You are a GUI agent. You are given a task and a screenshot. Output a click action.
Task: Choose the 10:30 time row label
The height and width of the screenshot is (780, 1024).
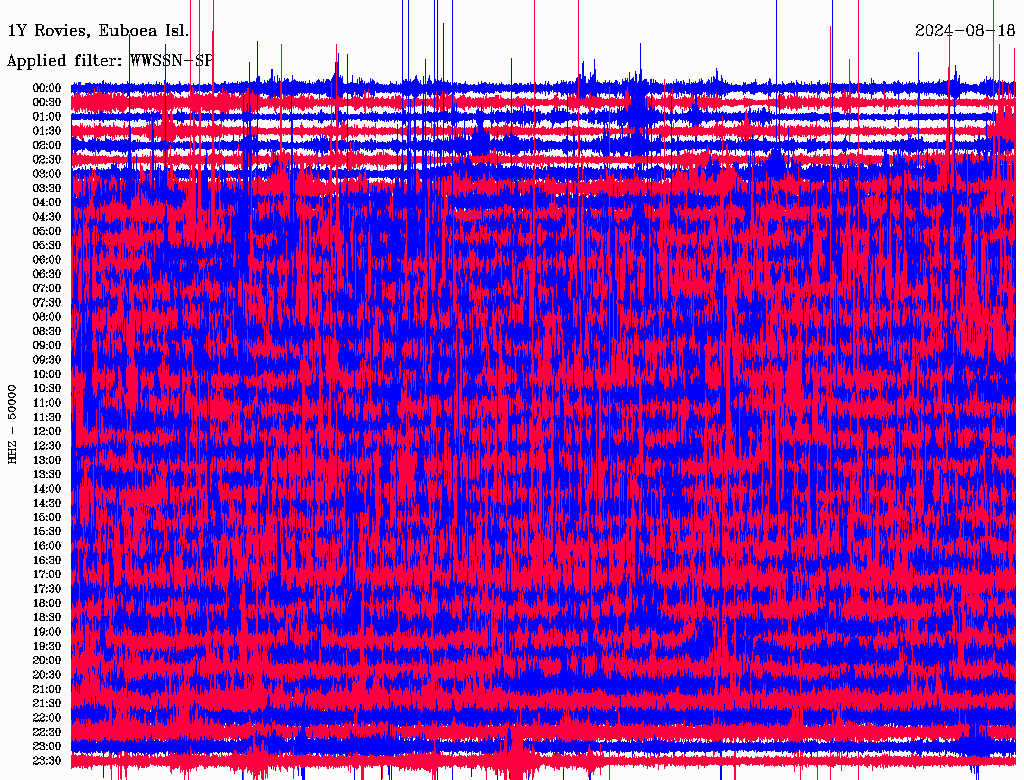coord(48,388)
